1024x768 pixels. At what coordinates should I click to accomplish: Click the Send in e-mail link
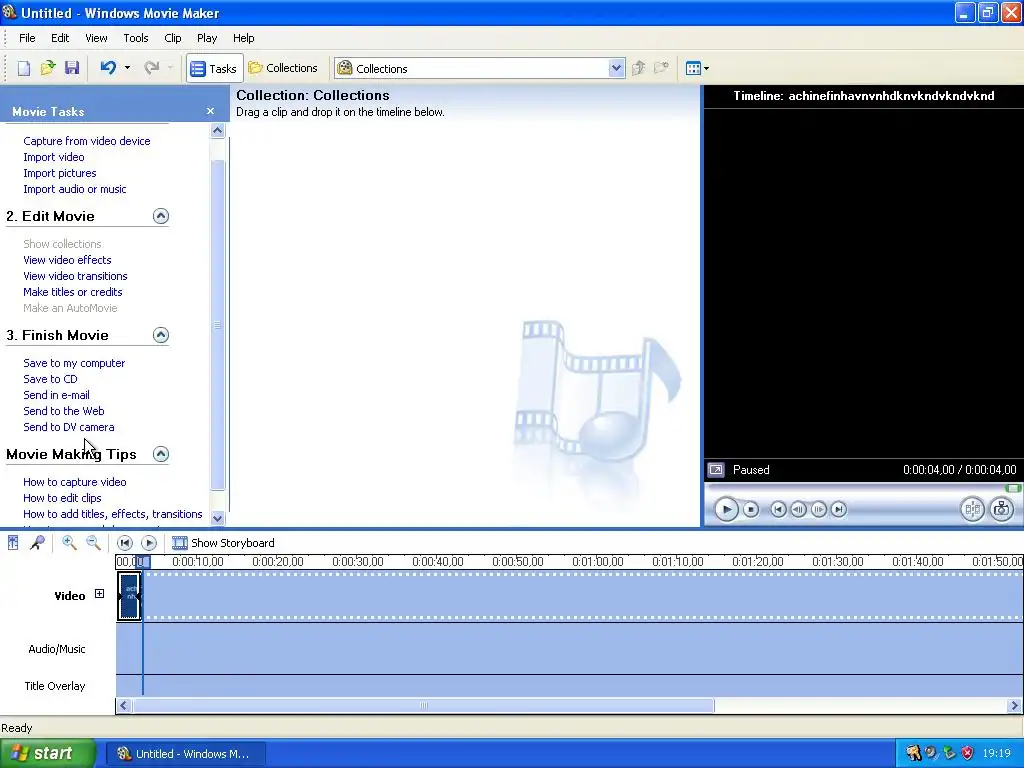(x=56, y=395)
